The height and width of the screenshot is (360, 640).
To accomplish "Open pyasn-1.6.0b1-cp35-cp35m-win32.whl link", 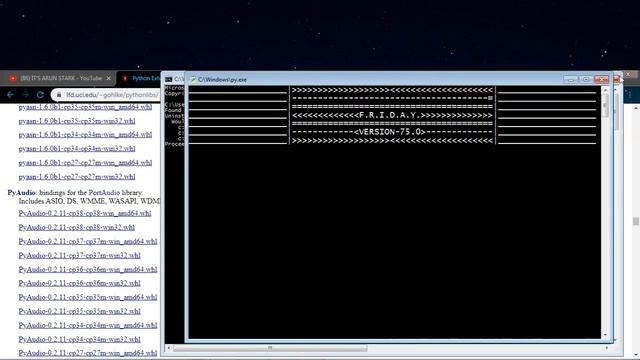I will click(77, 121).
